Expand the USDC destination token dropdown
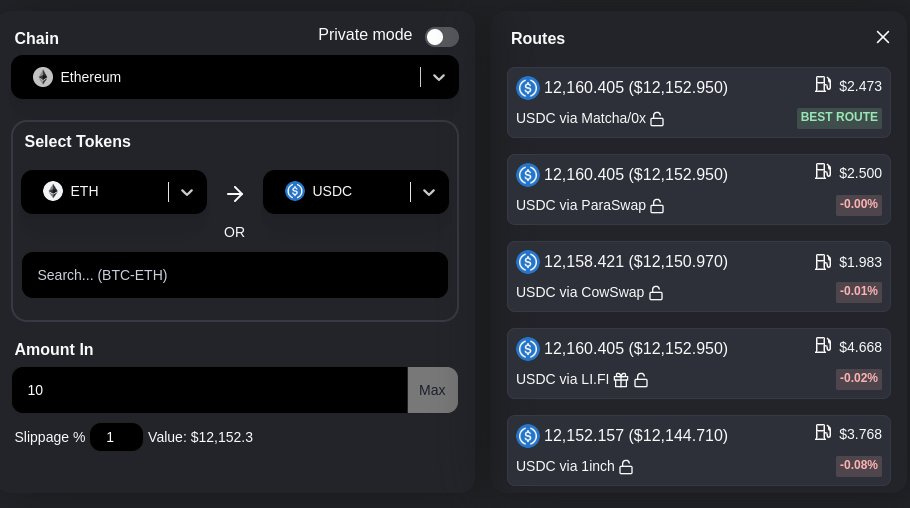 coord(429,192)
